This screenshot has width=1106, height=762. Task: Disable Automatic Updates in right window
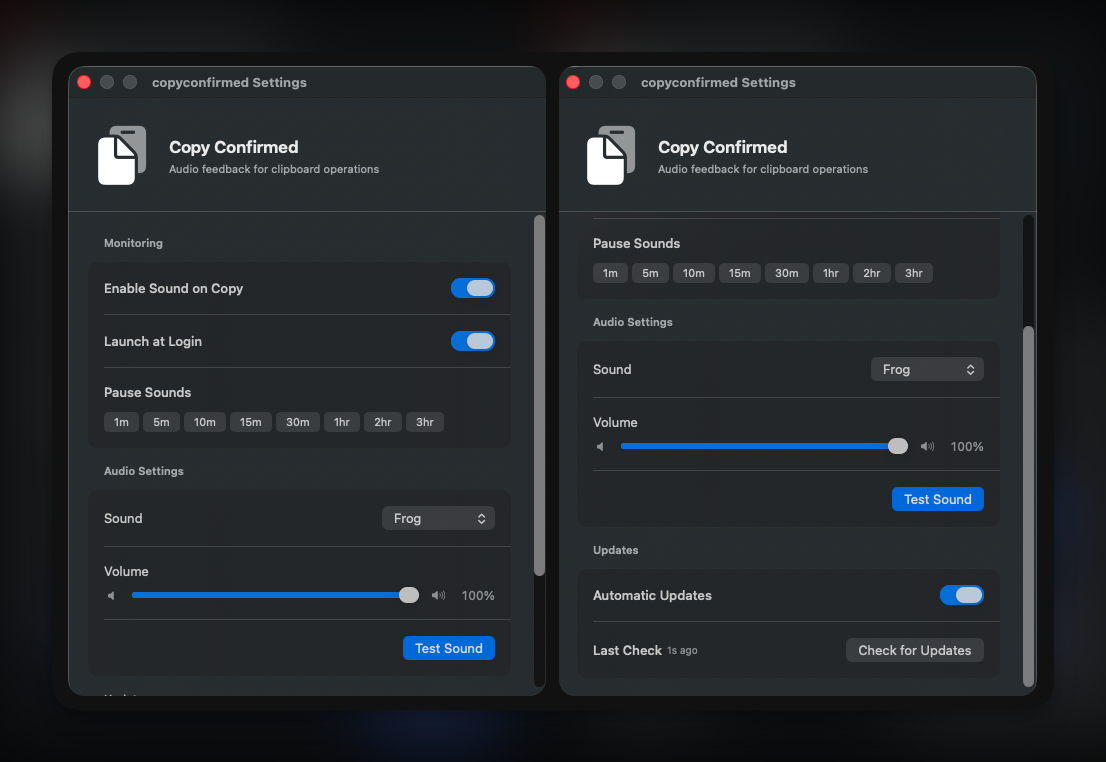point(961,595)
